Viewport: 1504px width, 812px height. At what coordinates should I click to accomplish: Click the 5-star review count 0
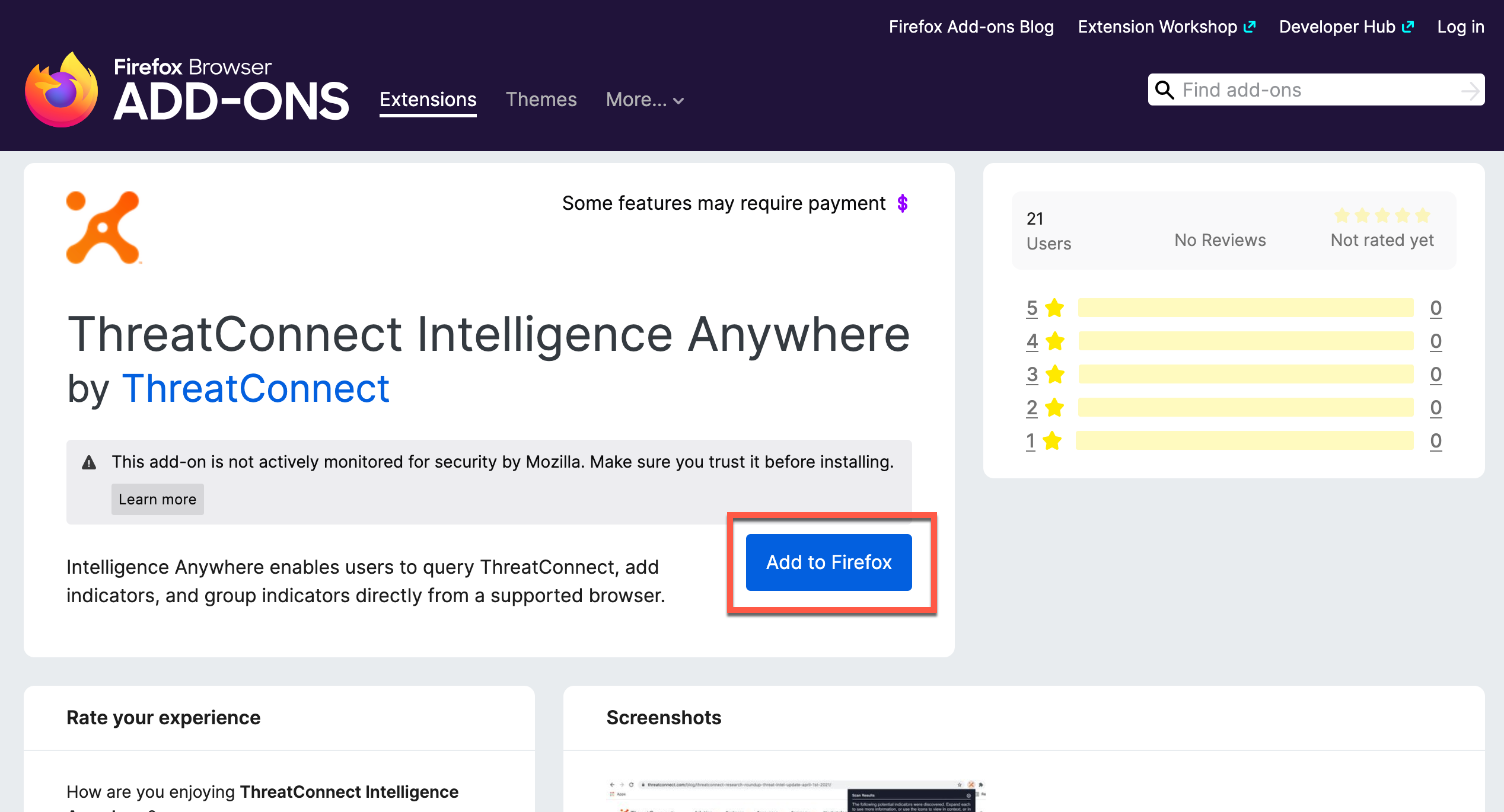pos(1436,308)
